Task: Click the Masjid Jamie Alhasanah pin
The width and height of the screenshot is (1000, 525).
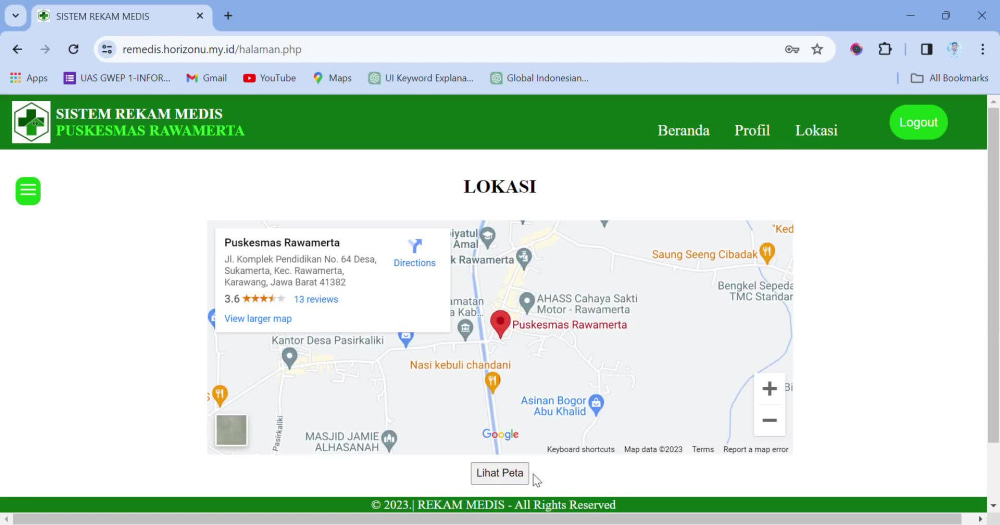Action: 389,440
